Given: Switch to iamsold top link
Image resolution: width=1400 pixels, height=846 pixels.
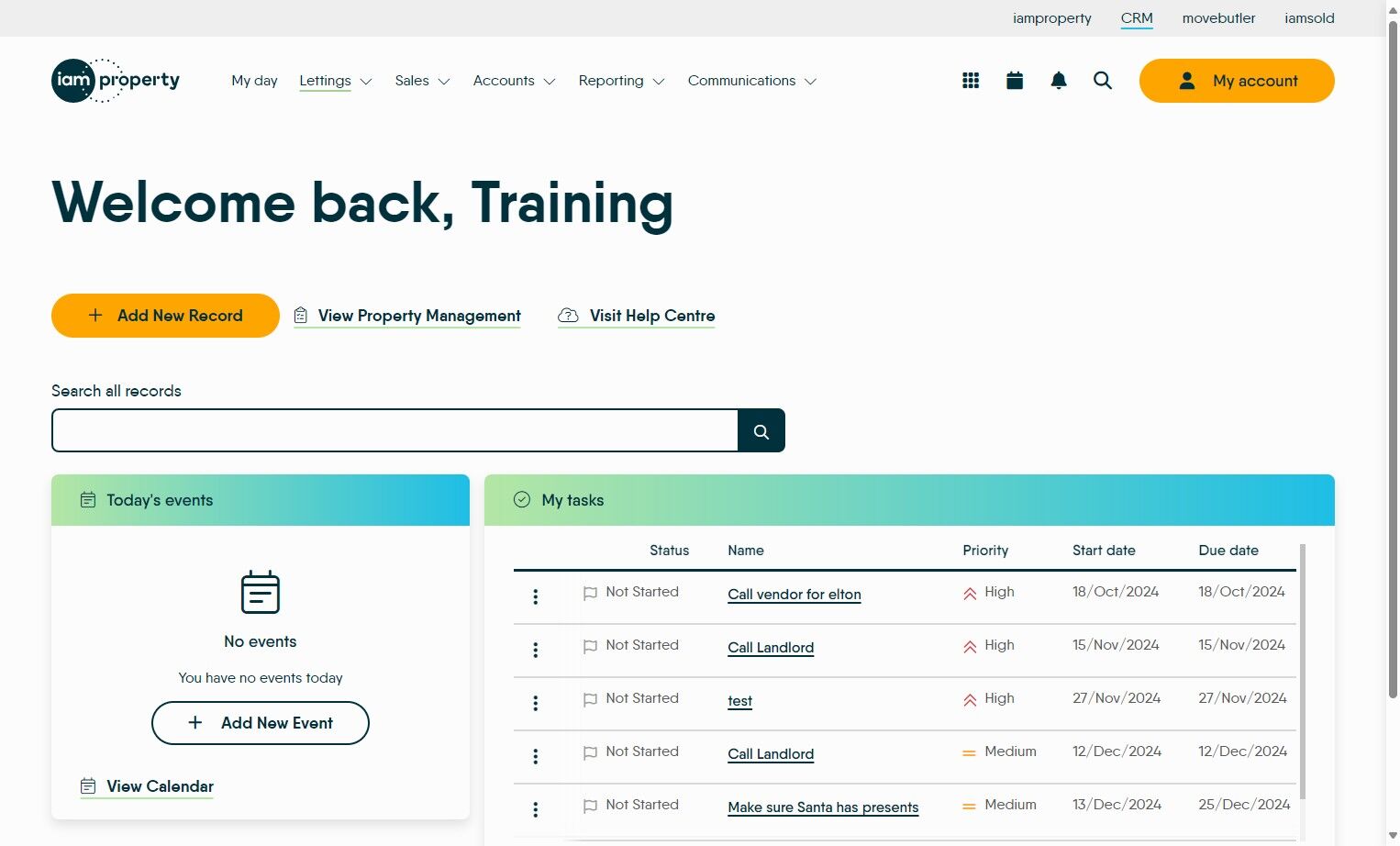Looking at the screenshot, I should [1309, 18].
